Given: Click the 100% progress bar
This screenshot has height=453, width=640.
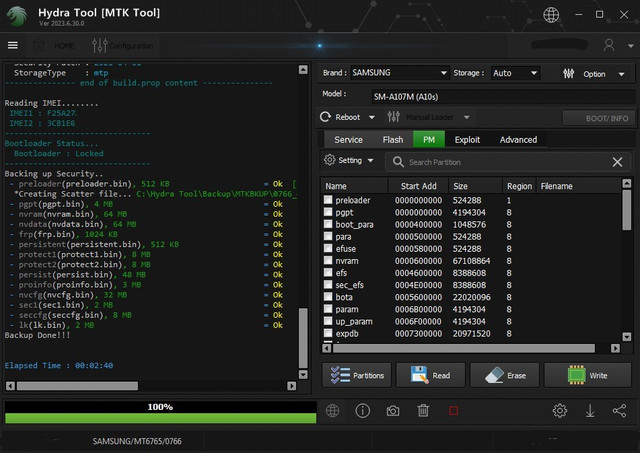Looking at the screenshot, I should tap(160, 412).
